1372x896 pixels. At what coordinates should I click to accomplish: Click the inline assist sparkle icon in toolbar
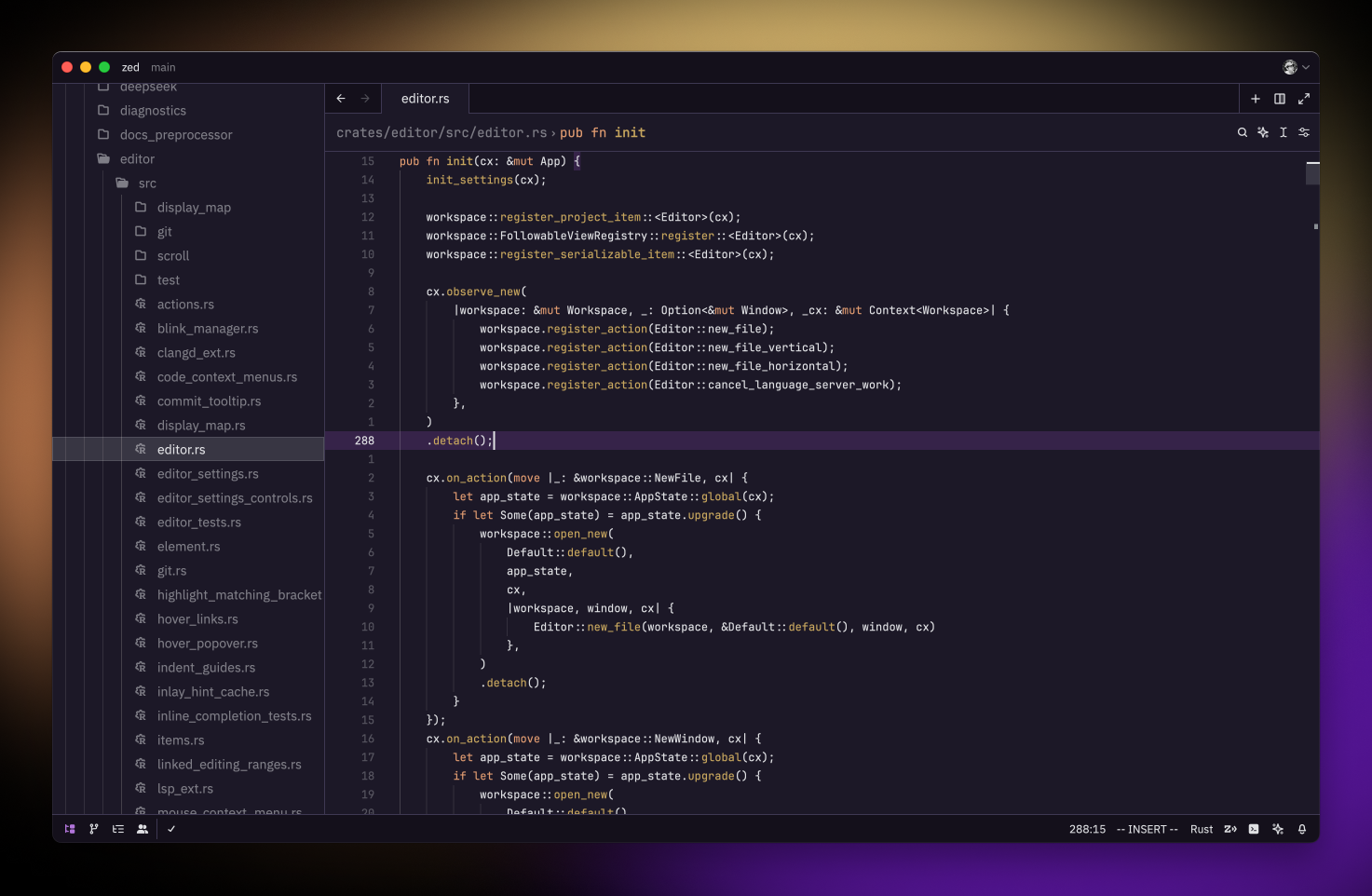coord(1263,132)
